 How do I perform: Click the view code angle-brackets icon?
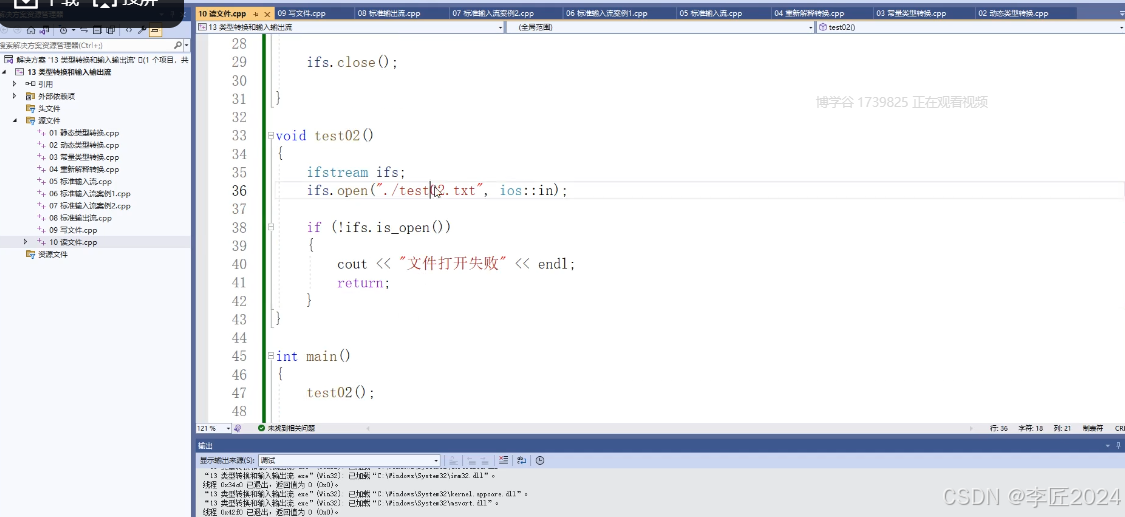[x=129, y=30]
